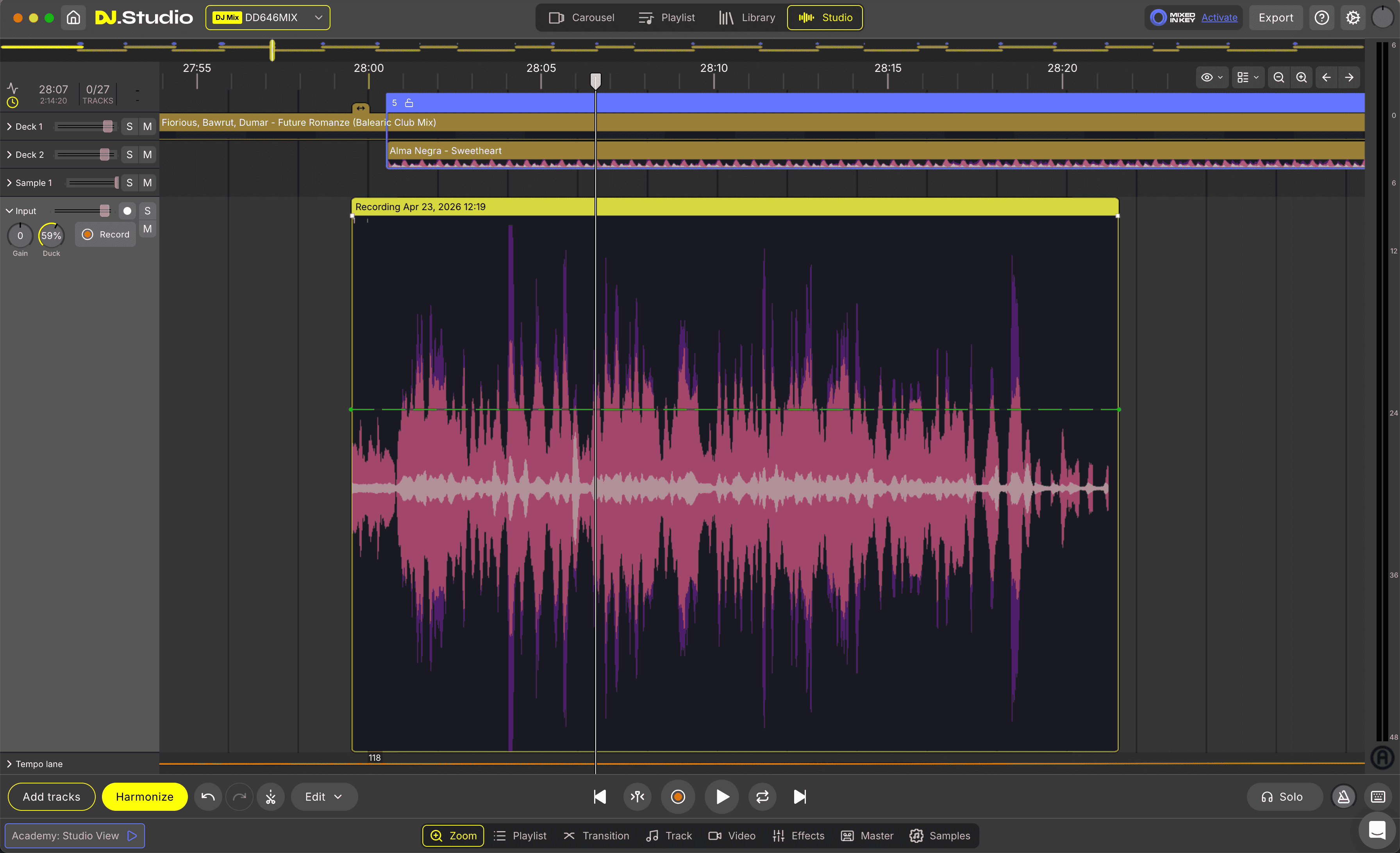Solo the Sample 1 track

130,182
